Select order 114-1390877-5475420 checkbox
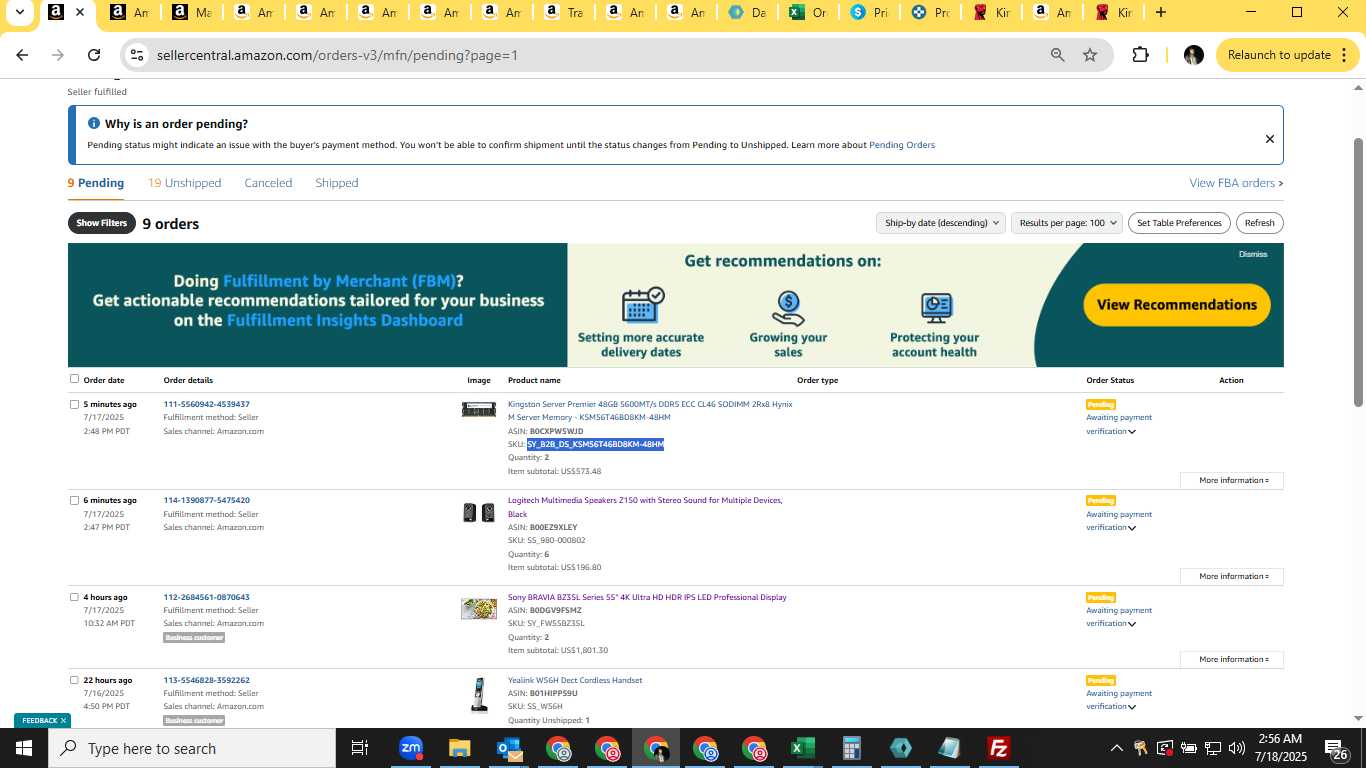Image resolution: width=1366 pixels, height=768 pixels. point(74,500)
